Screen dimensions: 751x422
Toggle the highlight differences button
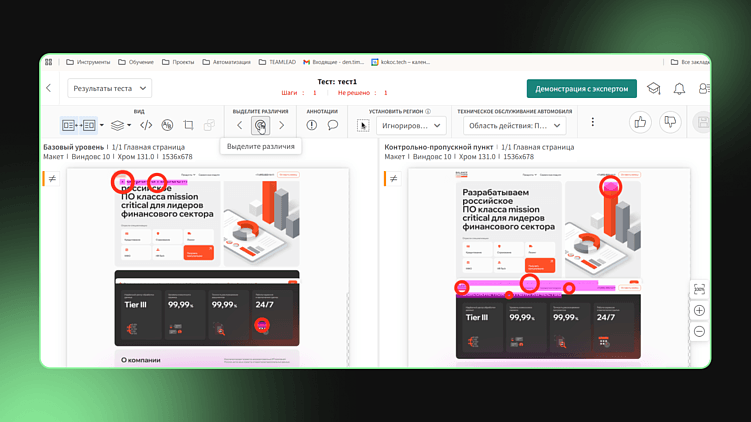click(x=261, y=125)
